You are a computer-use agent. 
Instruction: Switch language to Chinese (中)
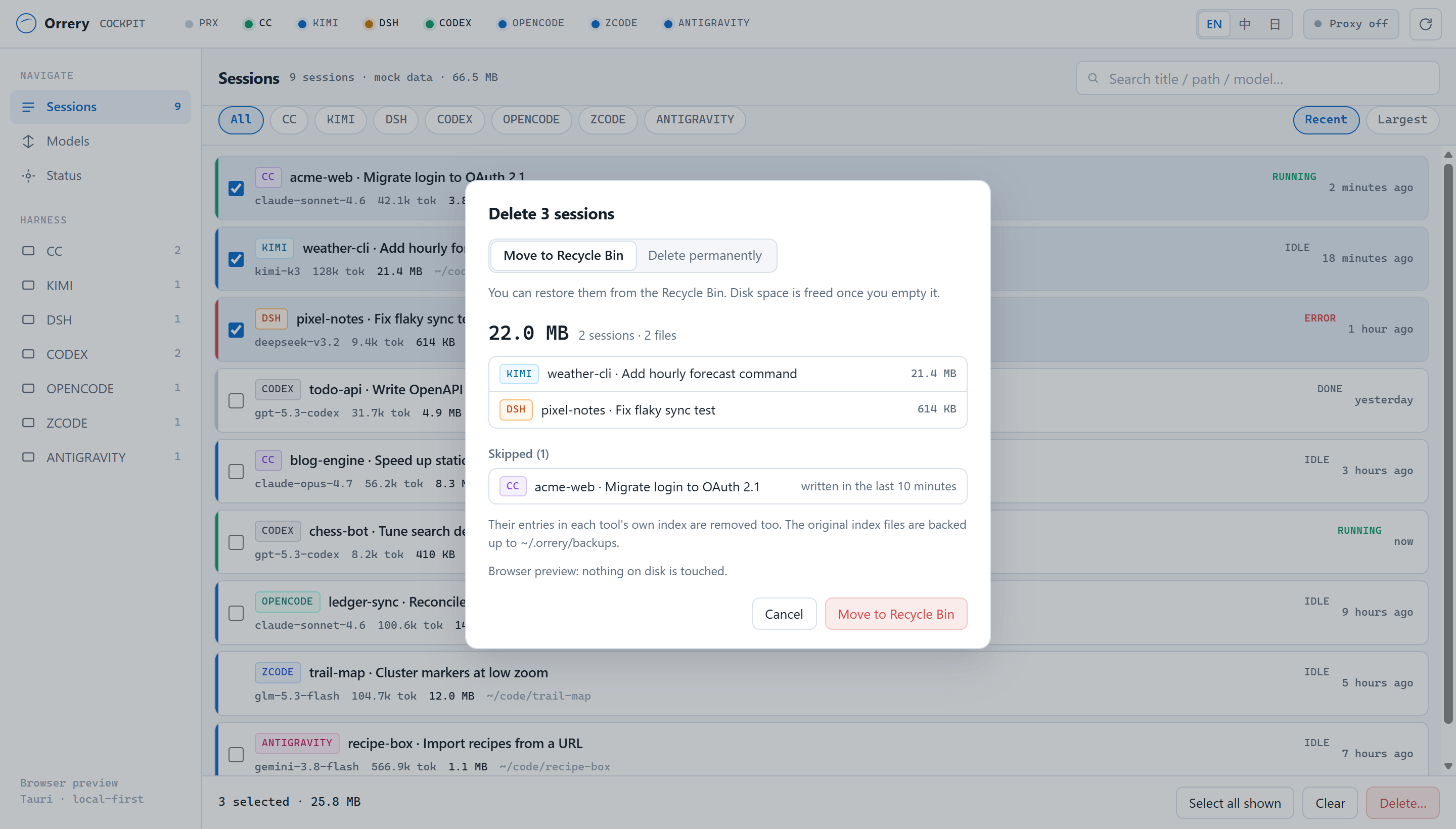click(1245, 24)
